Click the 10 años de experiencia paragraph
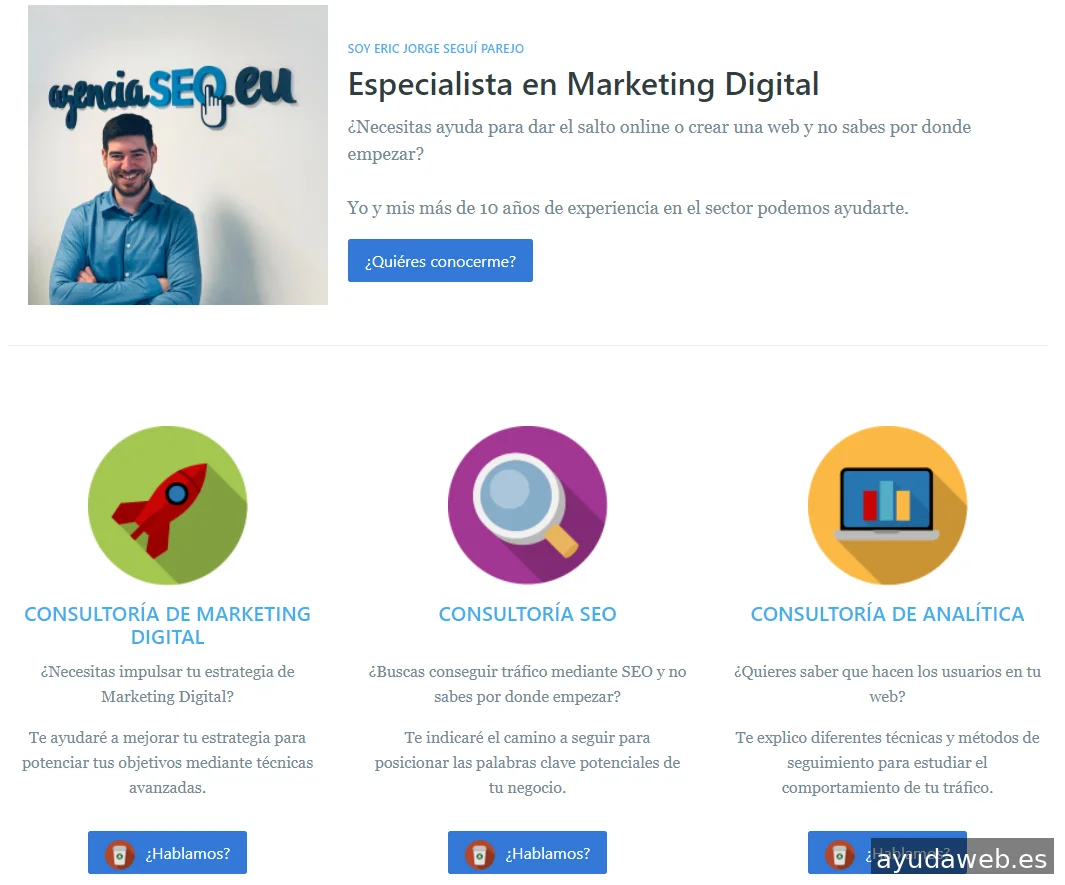The width and height of the screenshot is (1065, 885). pos(628,208)
